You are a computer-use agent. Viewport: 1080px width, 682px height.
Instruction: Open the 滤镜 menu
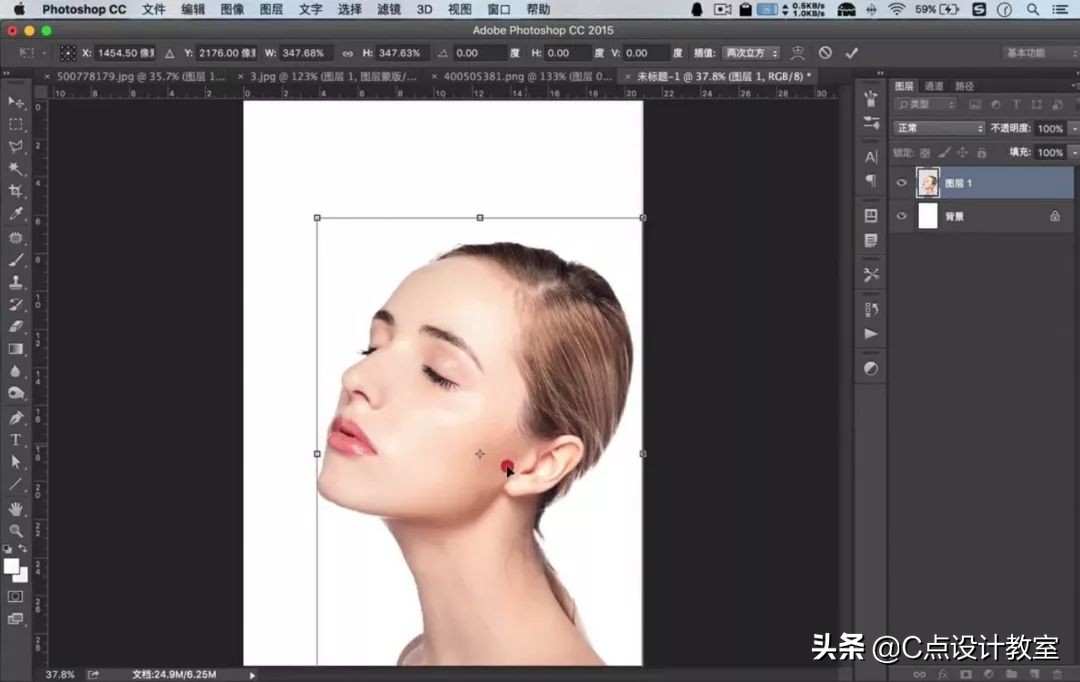coord(389,9)
